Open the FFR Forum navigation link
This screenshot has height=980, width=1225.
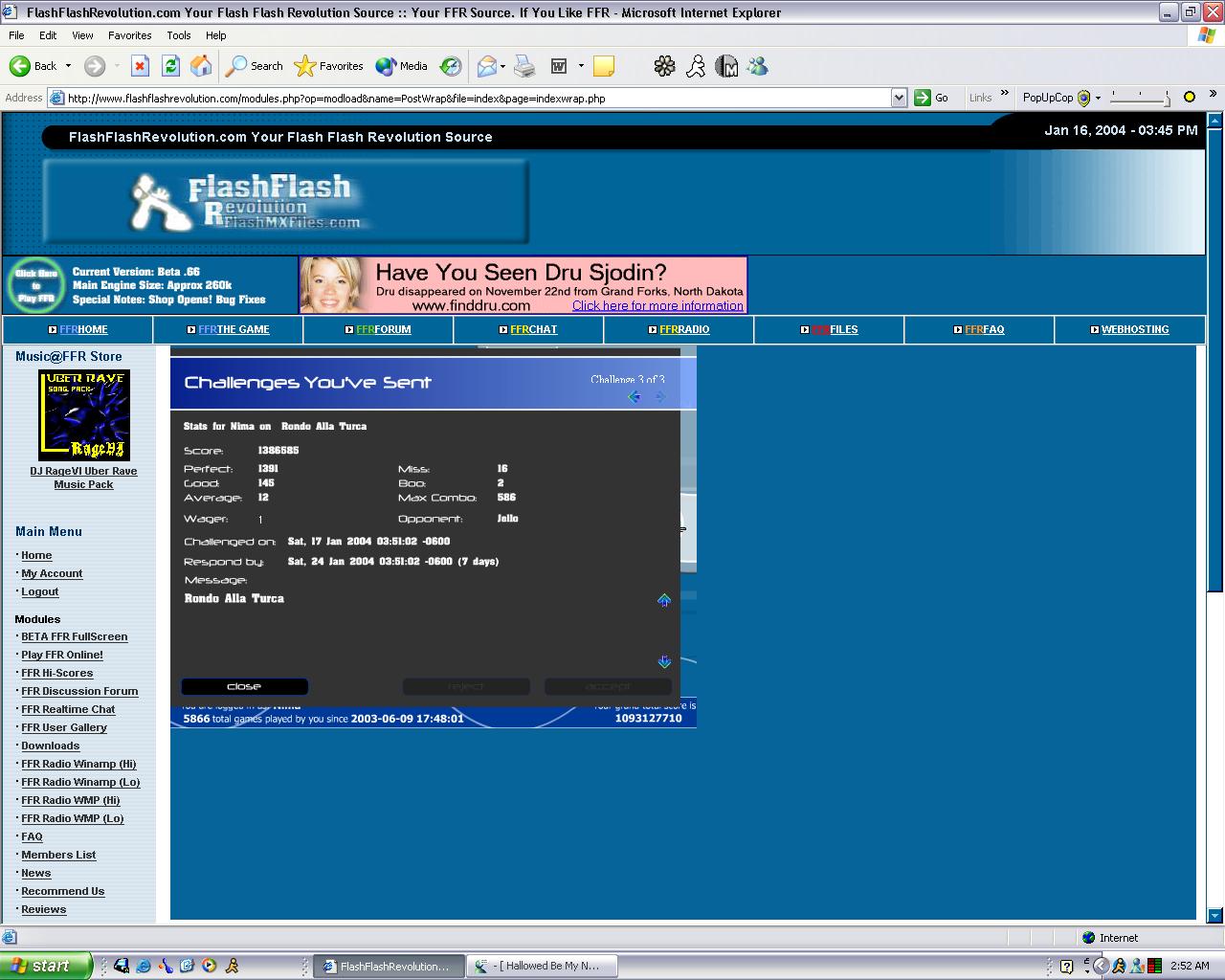click(383, 329)
